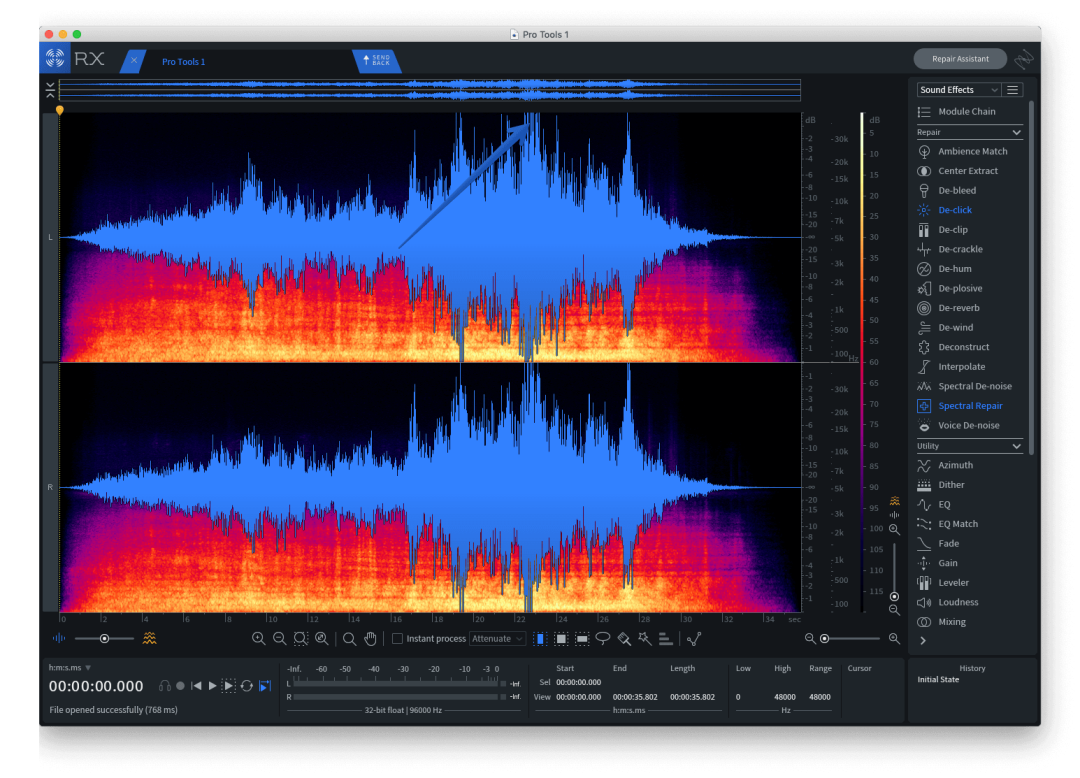Click the zoom in magnifier in toolbar
Viewport: 1080px width, 778px height.
pyautogui.click(x=258, y=638)
